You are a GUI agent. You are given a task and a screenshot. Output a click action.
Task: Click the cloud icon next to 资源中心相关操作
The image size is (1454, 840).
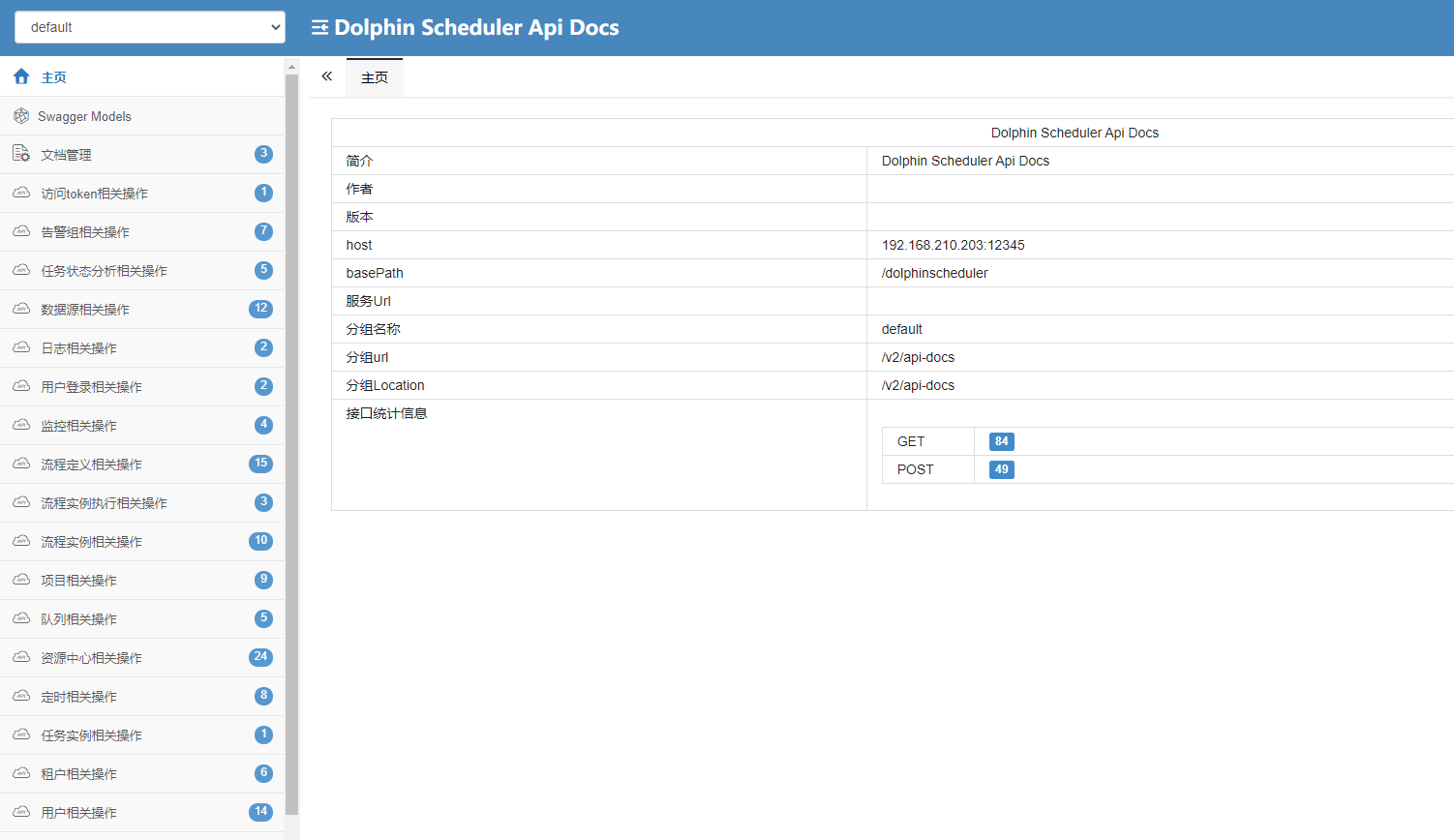coord(20,657)
